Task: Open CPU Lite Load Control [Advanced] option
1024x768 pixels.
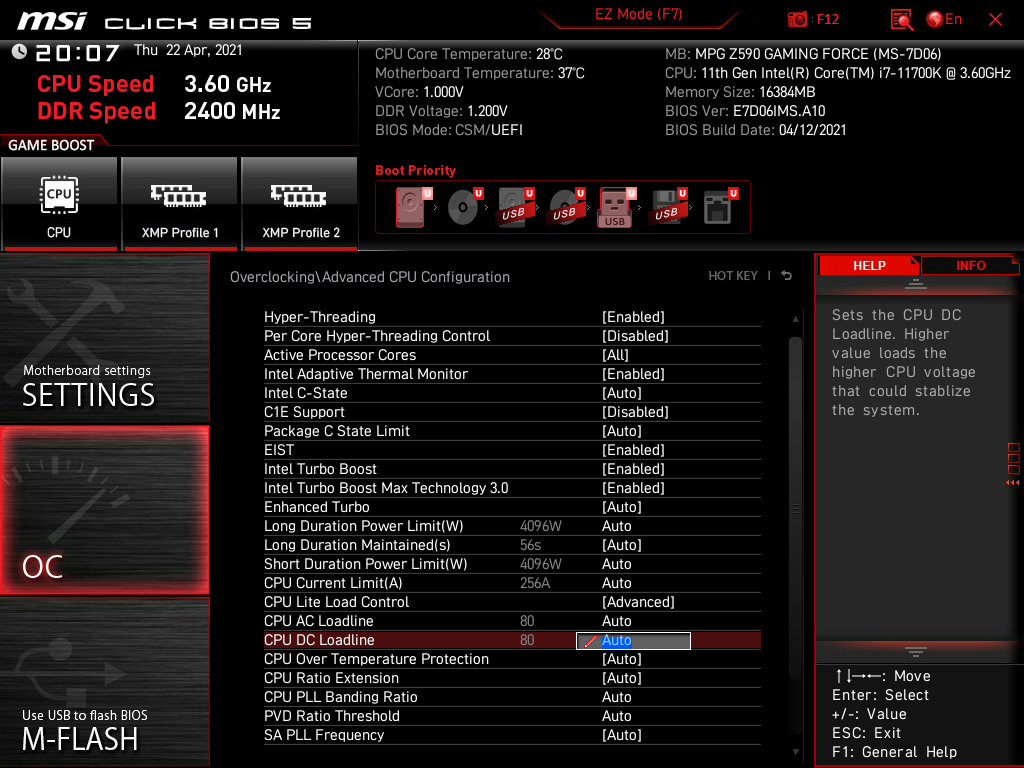Action: pyautogui.click(x=512, y=601)
